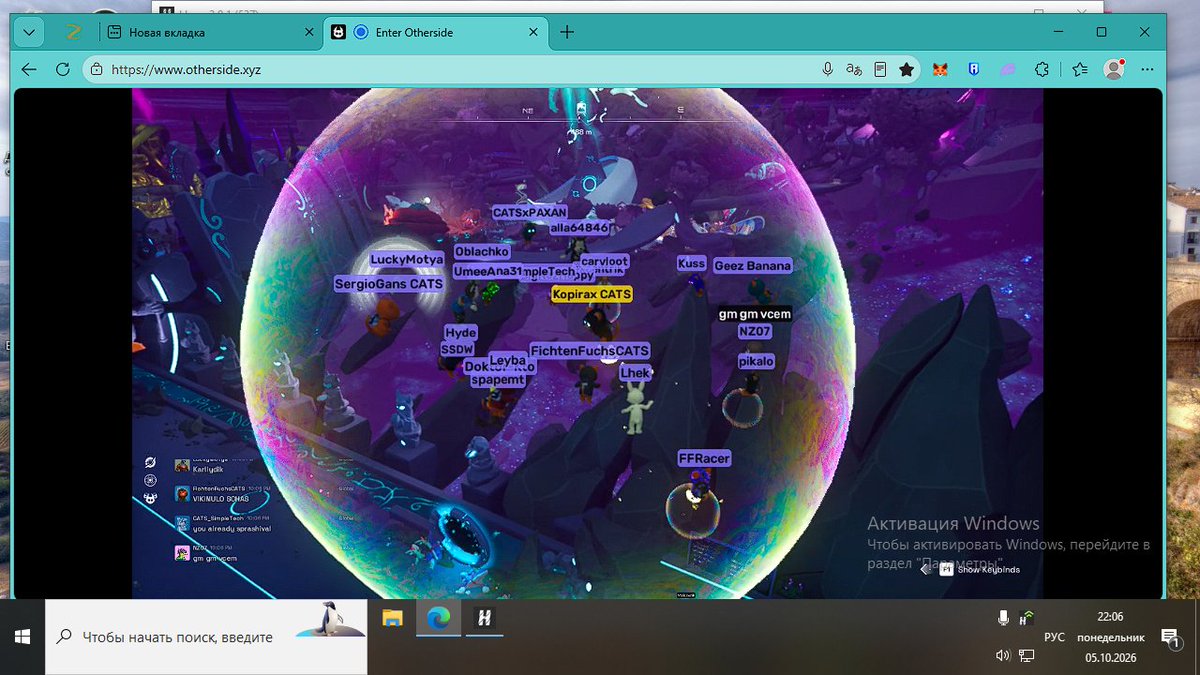View site information lock icon

96,70
